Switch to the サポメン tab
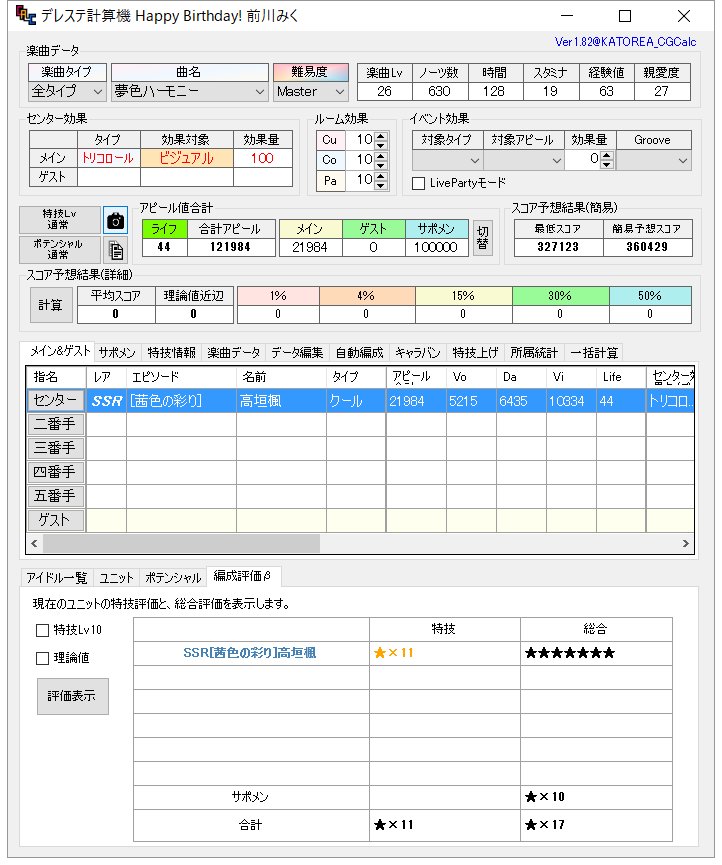The height and width of the screenshot is (865, 722). tap(117, 353)
